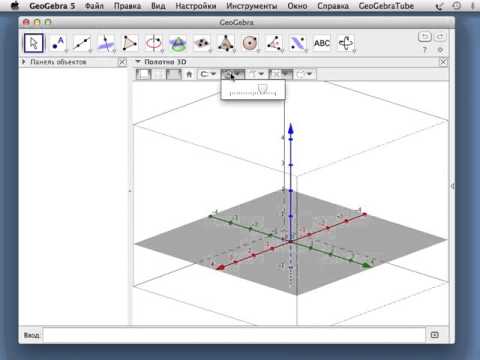Close the Панель объектов panel
The width and height of the screenshot is (480, 360).
pos(123,62)
